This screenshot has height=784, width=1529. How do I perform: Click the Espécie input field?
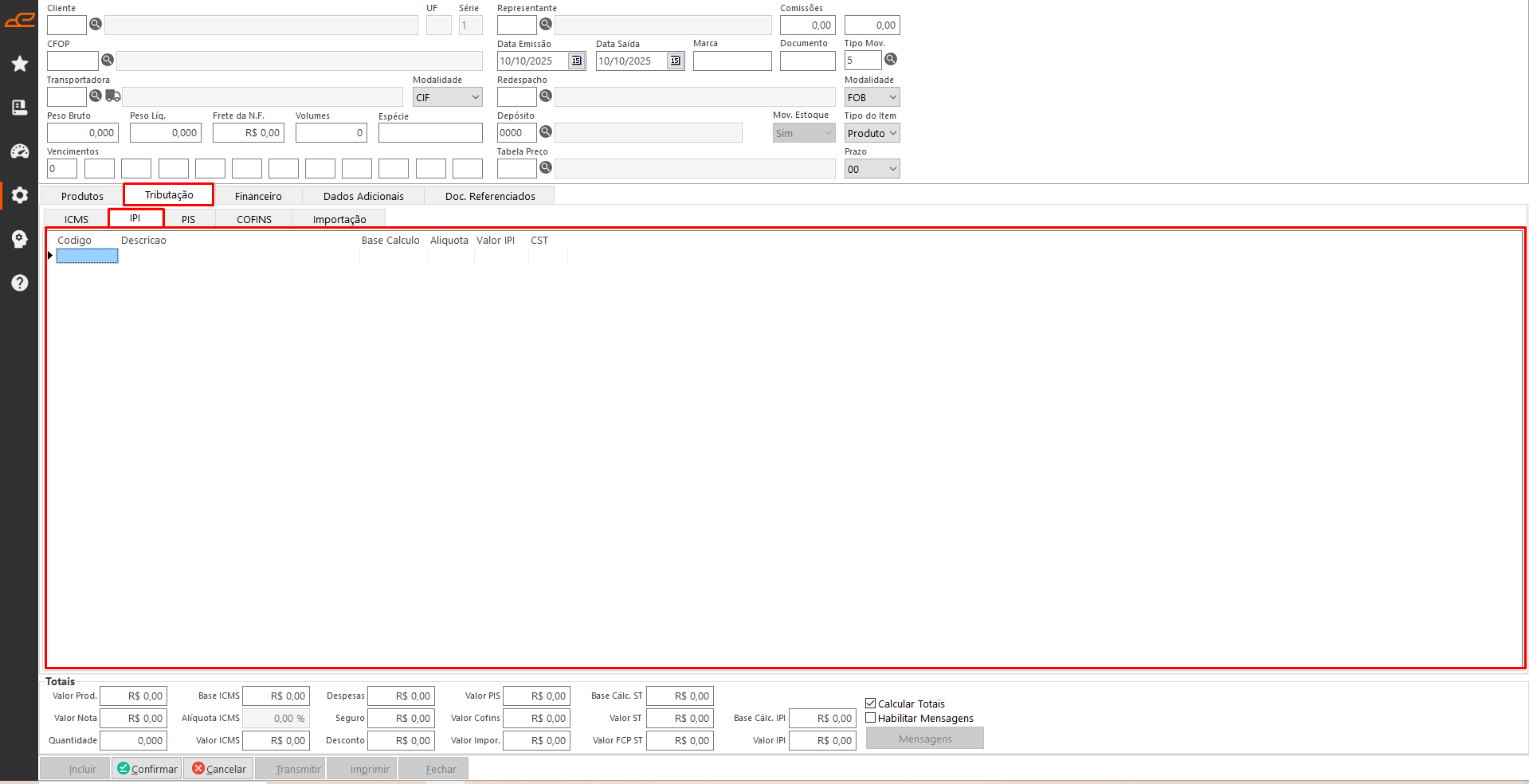[430, 133]
